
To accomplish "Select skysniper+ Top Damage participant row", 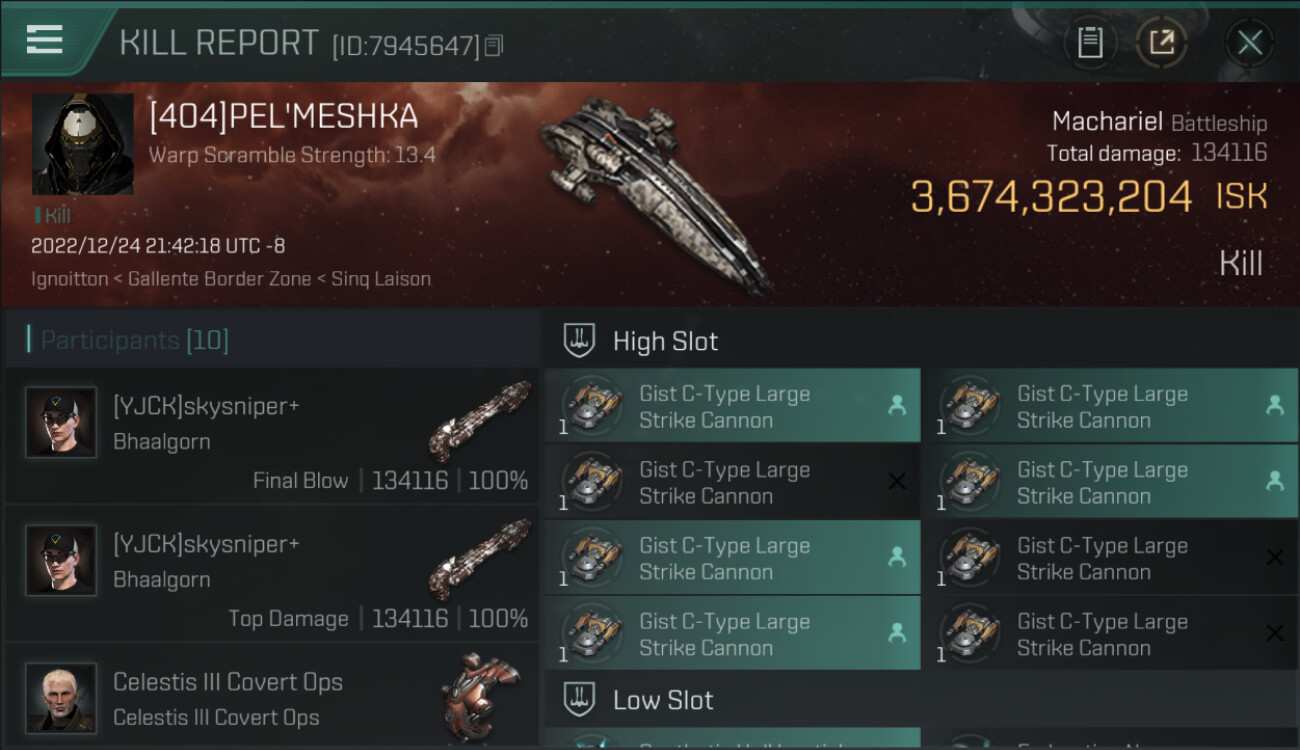I will click(x=270, y=573).
